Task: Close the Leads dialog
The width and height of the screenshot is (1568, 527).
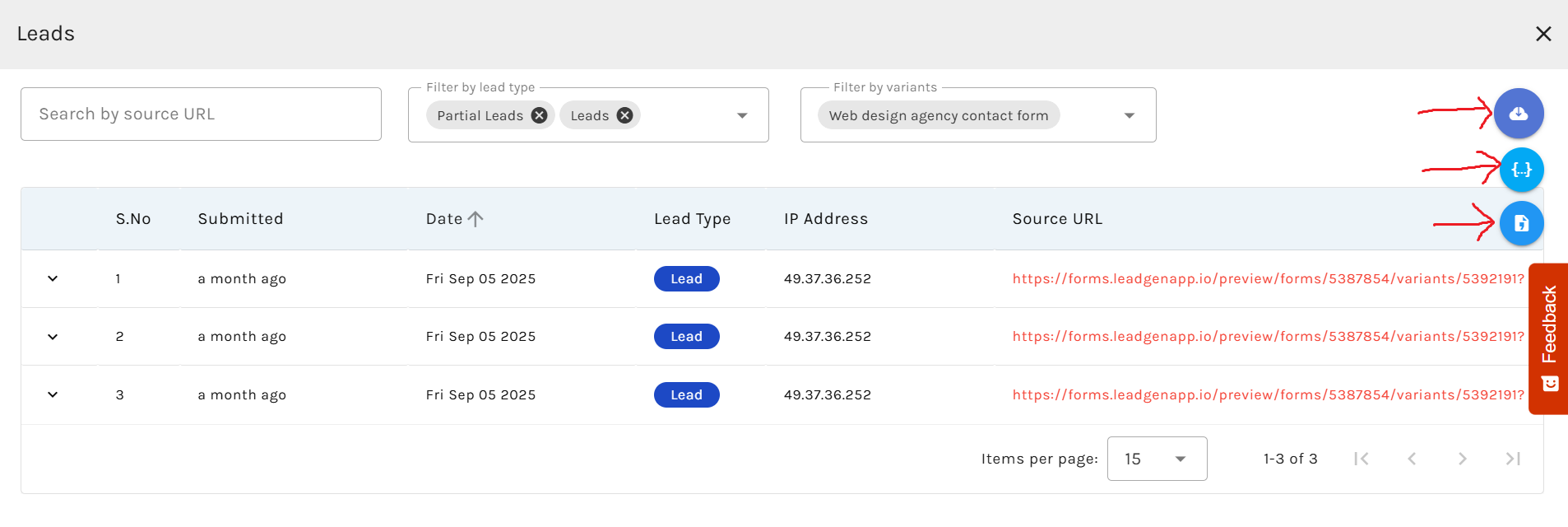Action: [1542, 34]
